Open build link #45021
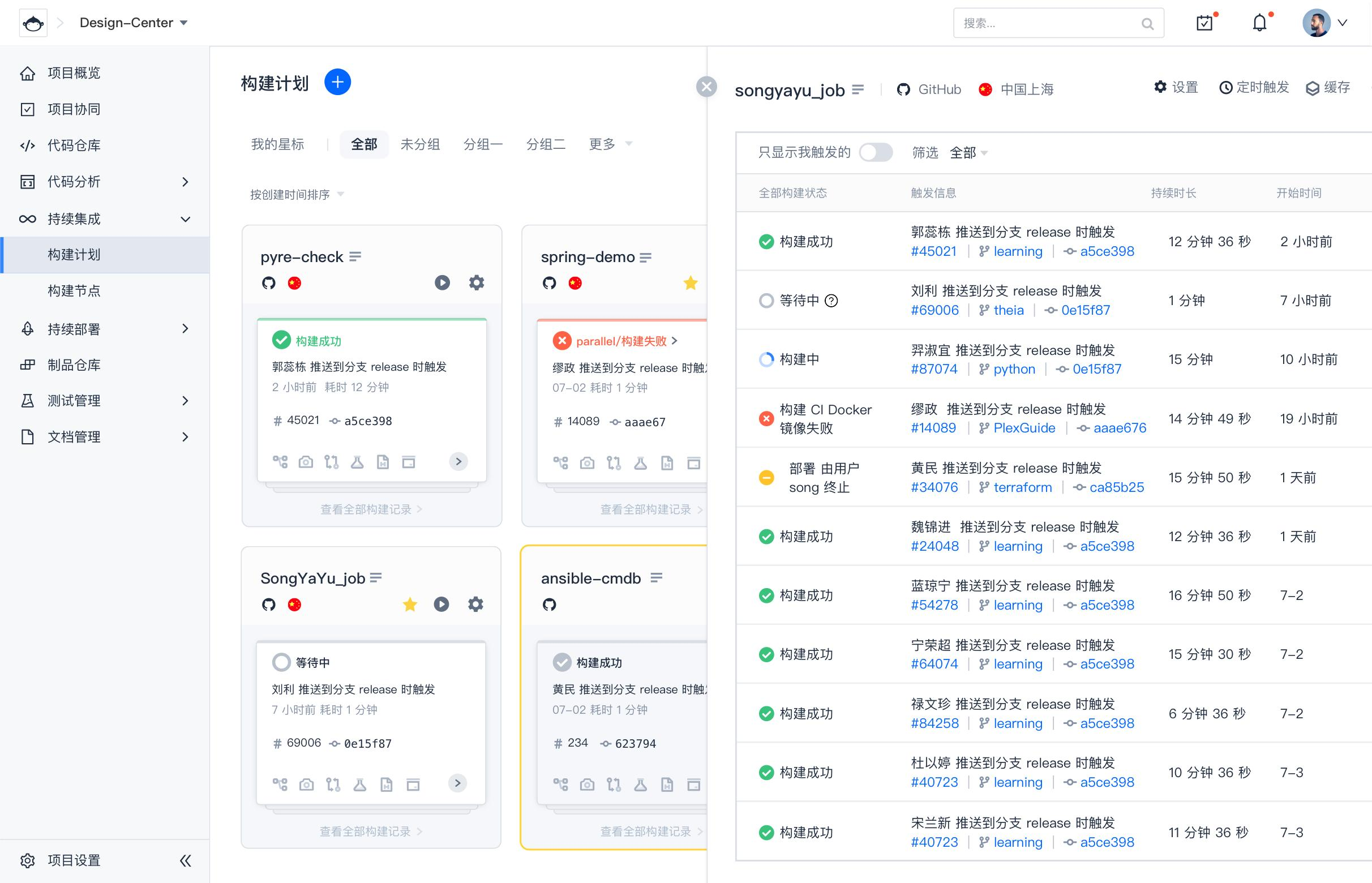The width and height of the screenshot is (1372, 883). 933,251
